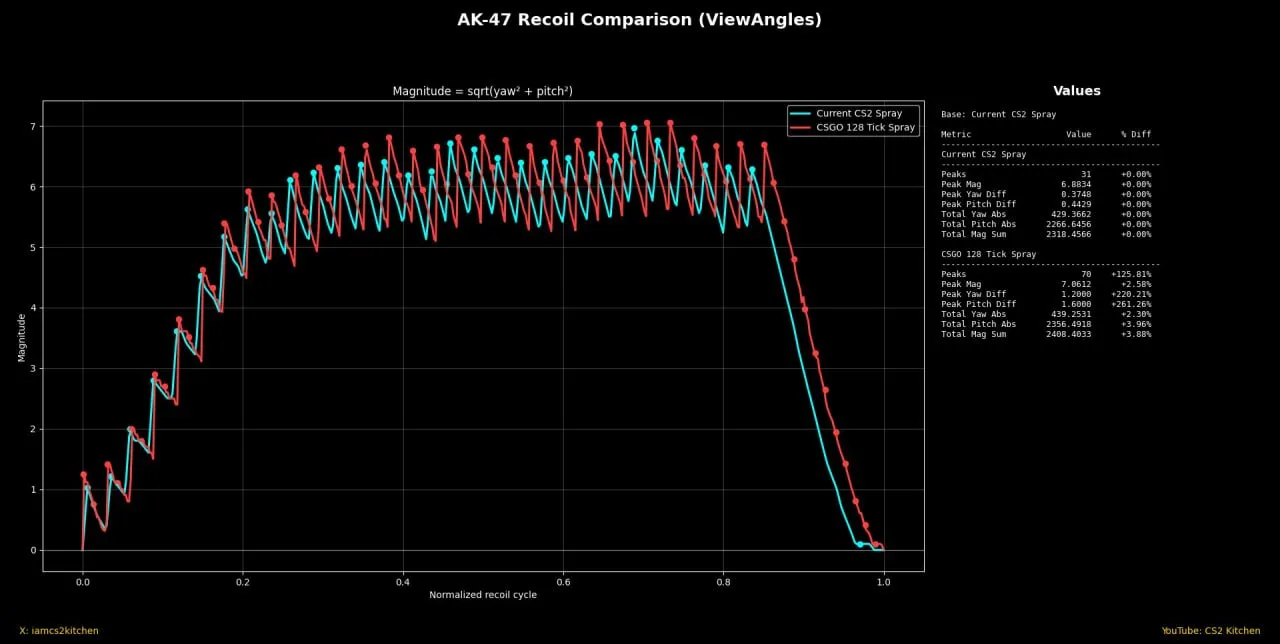Viewport: 1280px width, 644px height.
Task: Click the CSGO Total Mag Sum value '2408.4033'
Action: point(1069,334)
